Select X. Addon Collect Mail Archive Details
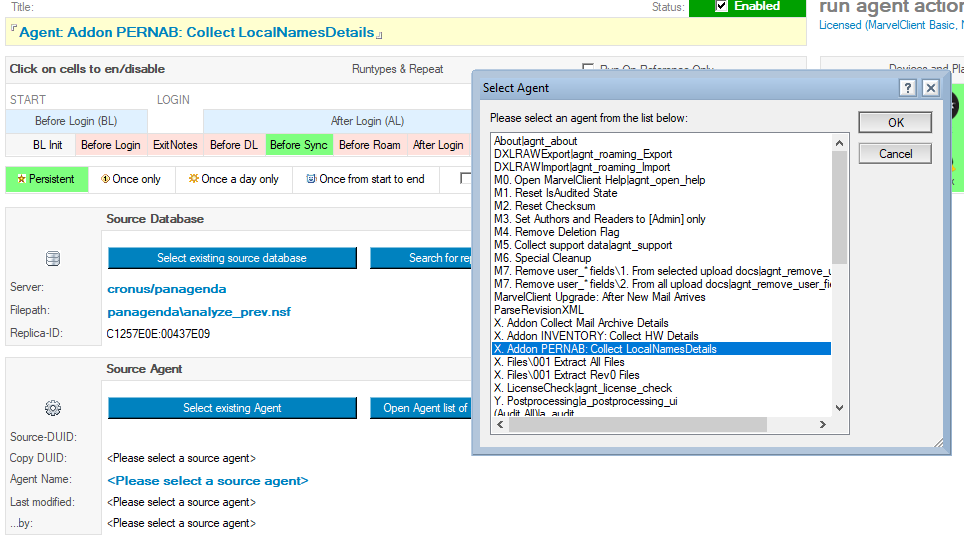 point(662,322)
